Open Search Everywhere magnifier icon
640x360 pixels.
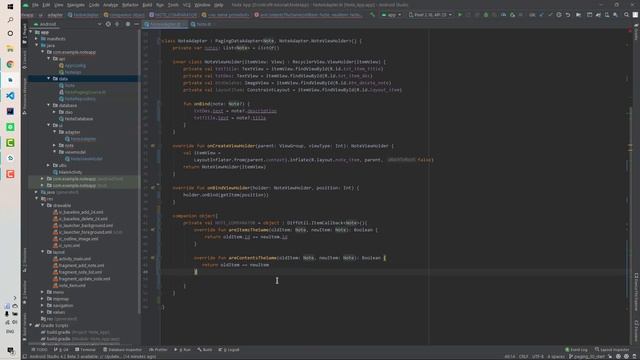pyautogui.click(x=627, y=15)
